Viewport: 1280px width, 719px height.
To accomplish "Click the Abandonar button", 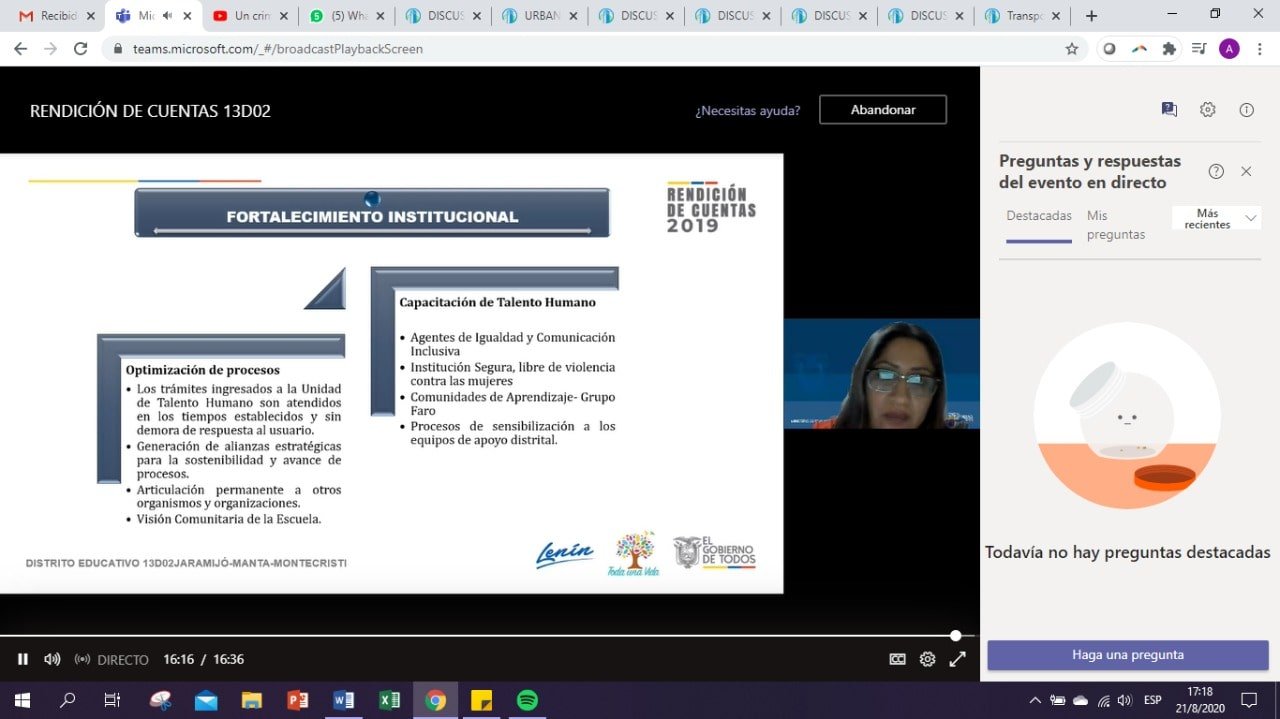I will 882,110.
